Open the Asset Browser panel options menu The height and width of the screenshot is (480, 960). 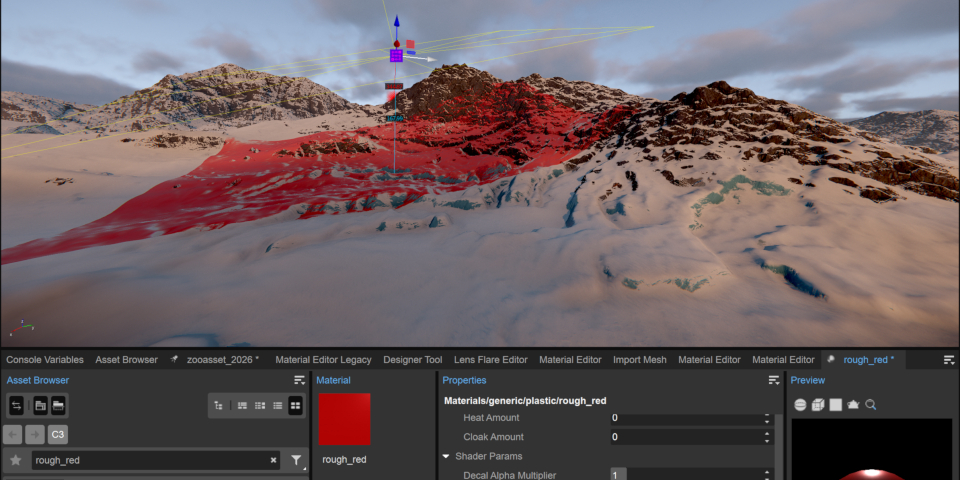(299, 380)
